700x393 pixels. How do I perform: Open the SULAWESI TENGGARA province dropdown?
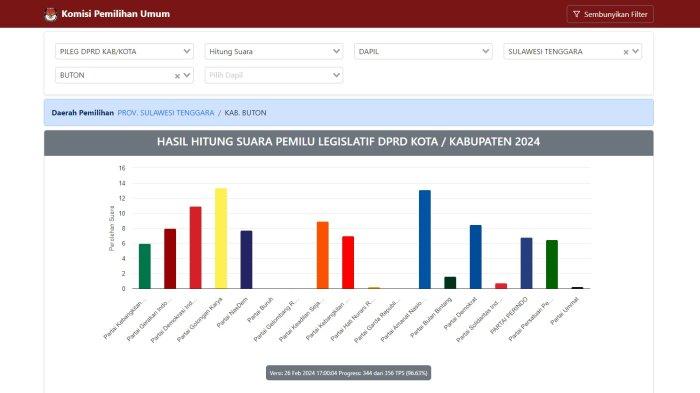572,51
